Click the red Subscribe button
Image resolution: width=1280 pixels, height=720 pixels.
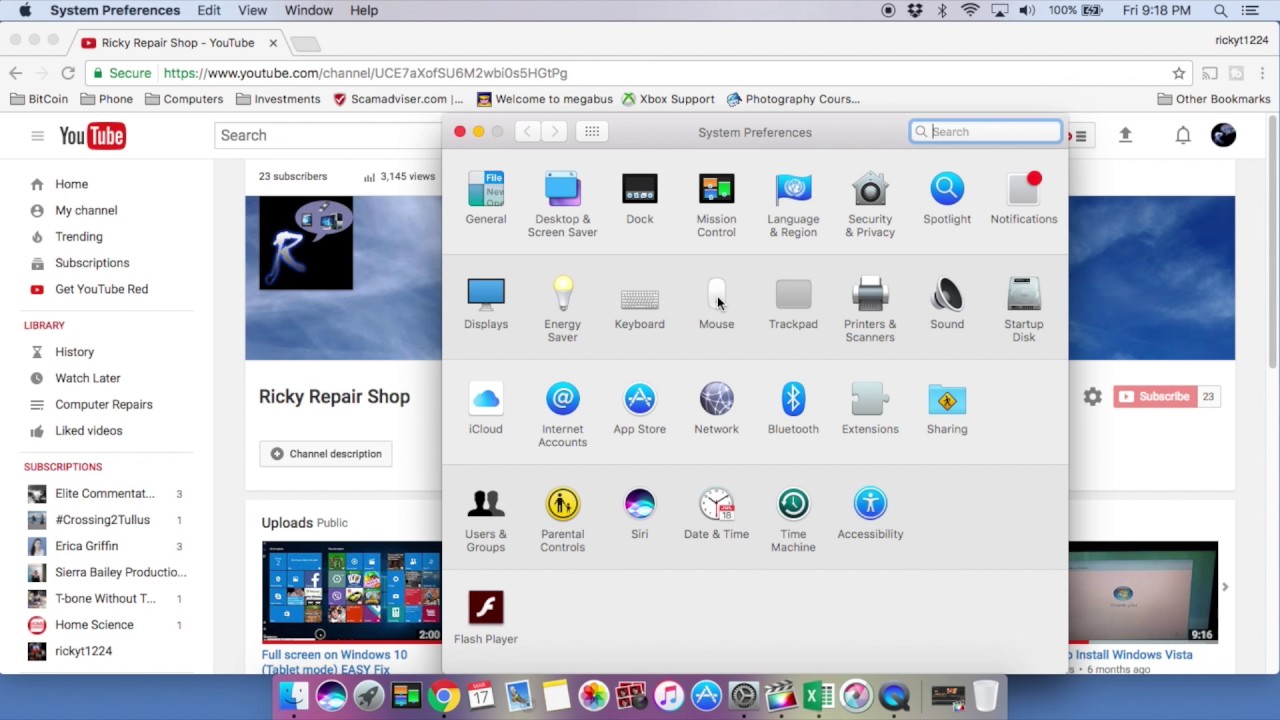click(x=1155, y=397)
